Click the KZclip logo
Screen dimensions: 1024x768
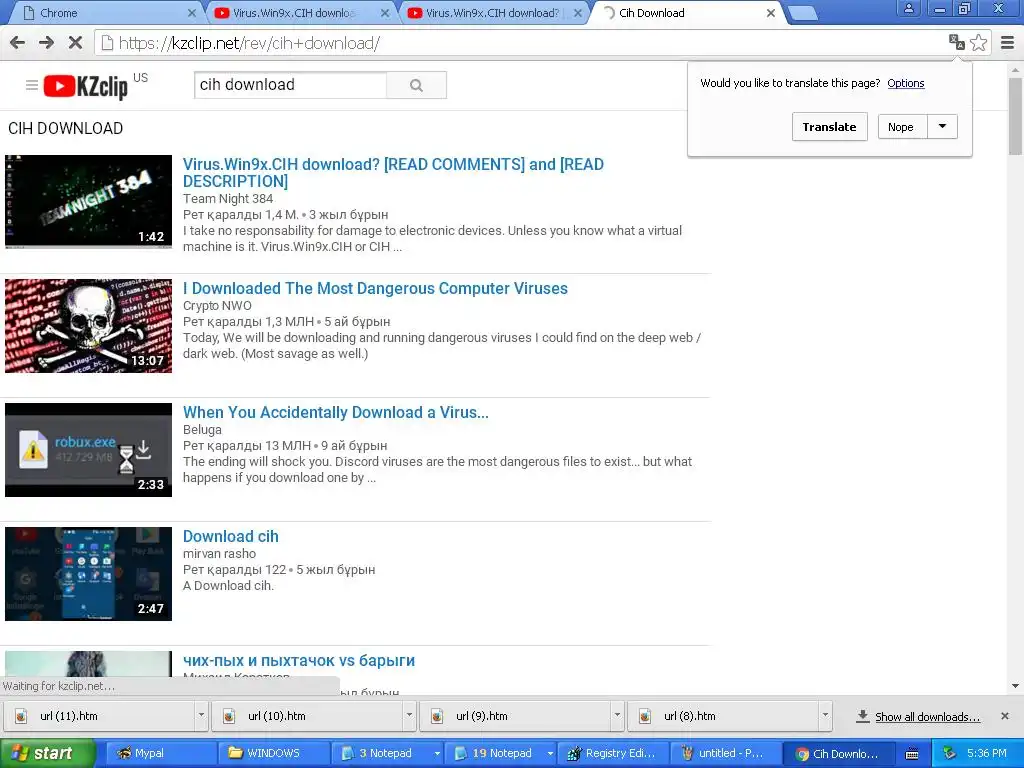(x=86, y=86)
